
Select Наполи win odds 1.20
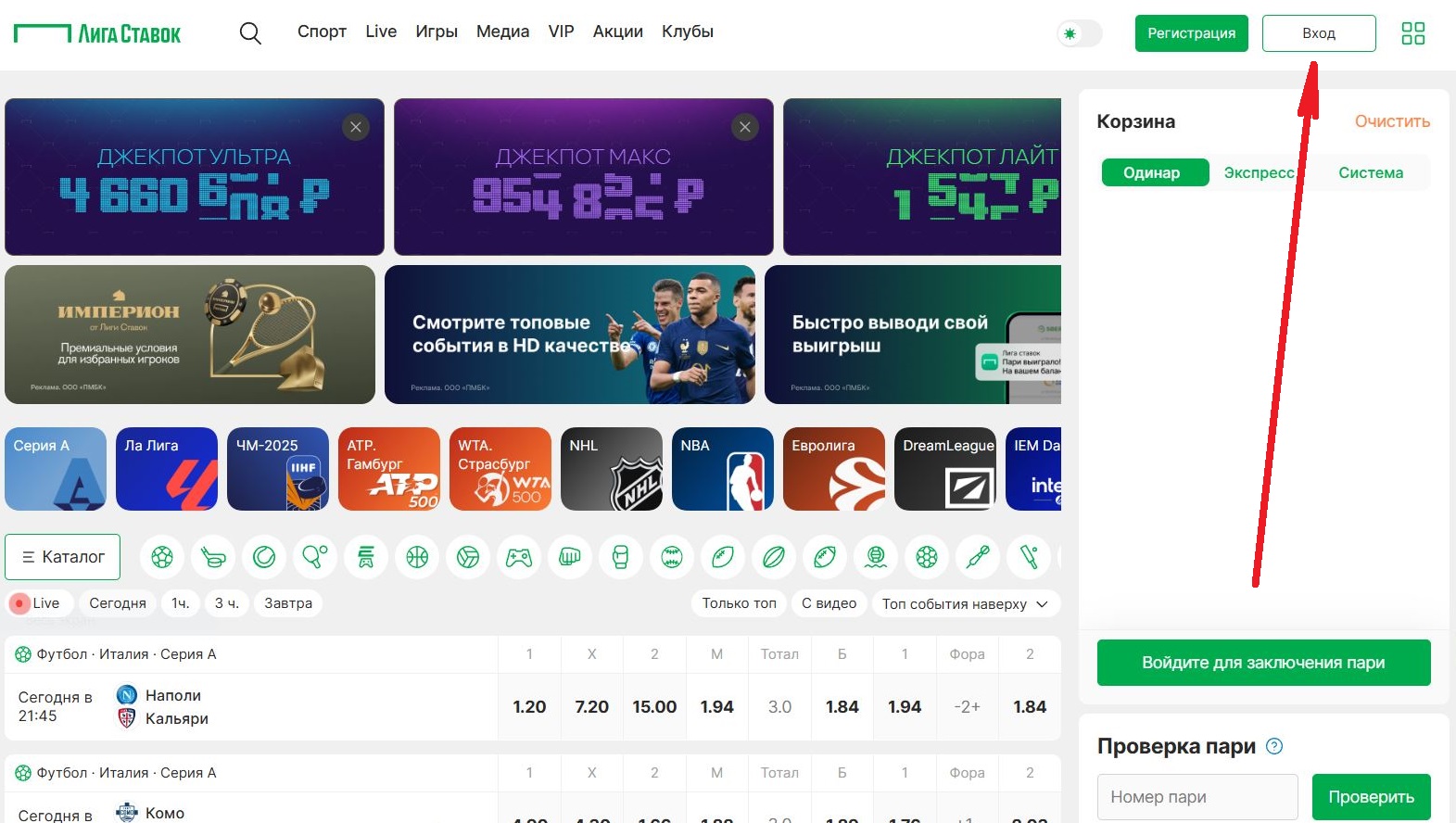point(529,706)
